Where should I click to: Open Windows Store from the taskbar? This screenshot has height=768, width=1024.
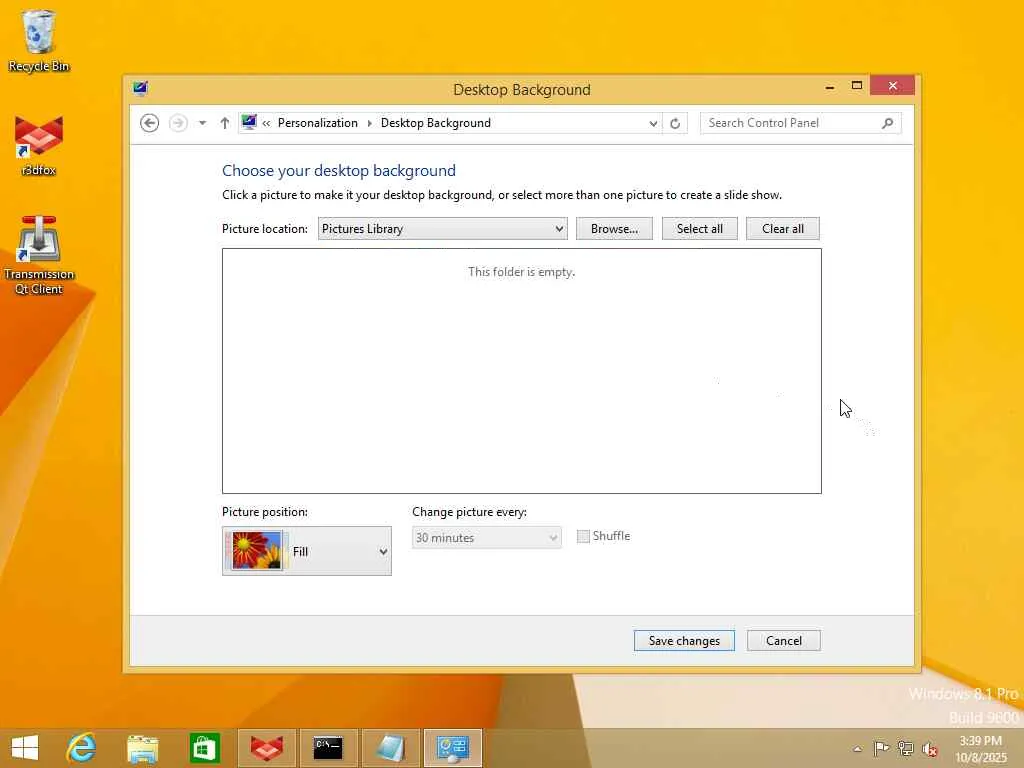[204, 748]
